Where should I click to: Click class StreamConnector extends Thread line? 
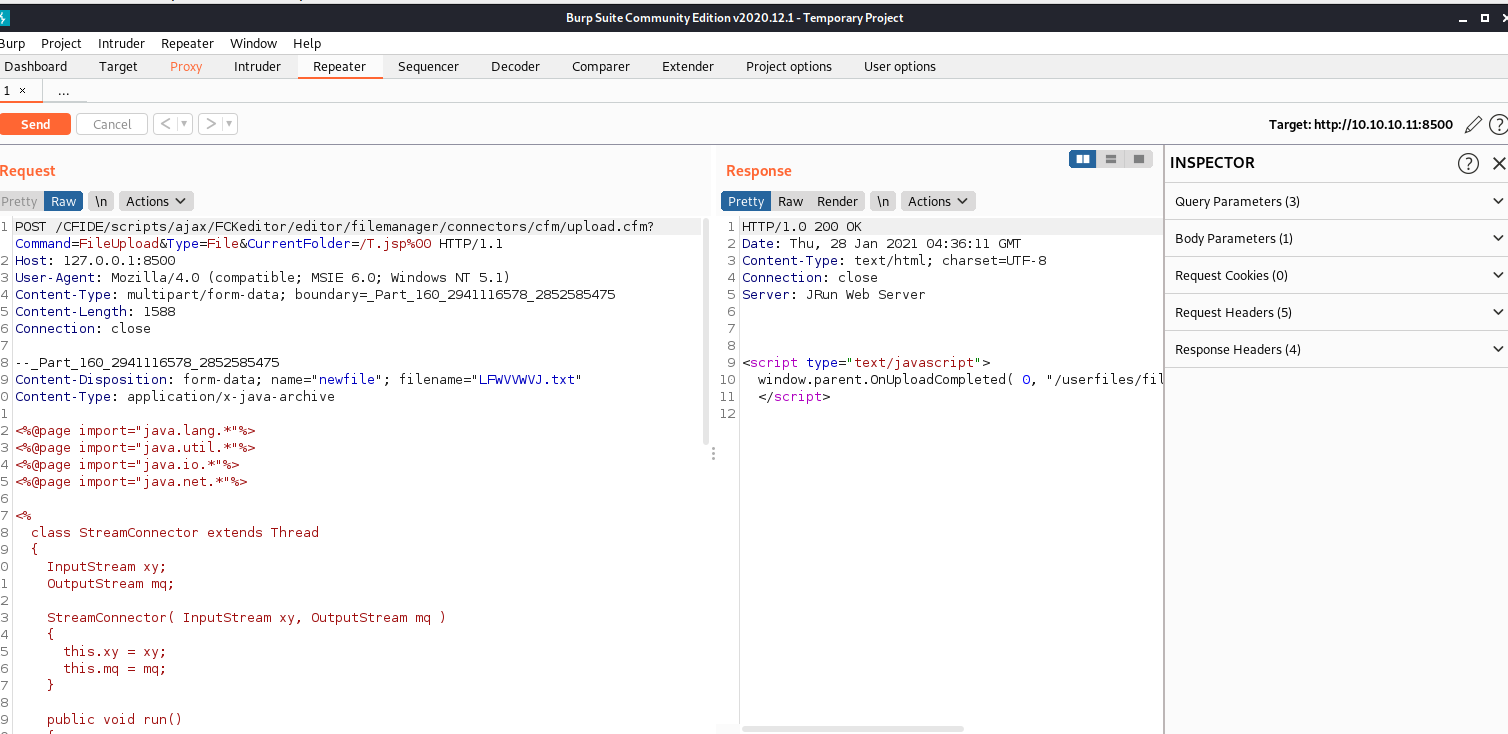pyautogui.click(x=174, y=533)
